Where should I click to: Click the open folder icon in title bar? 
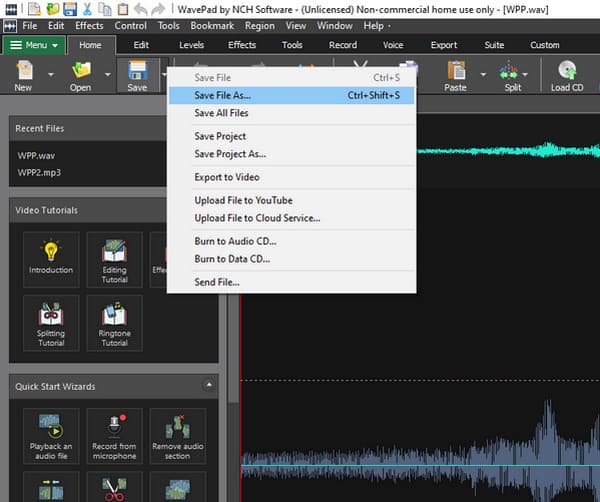pyautogui.click(x=52, y=9)
